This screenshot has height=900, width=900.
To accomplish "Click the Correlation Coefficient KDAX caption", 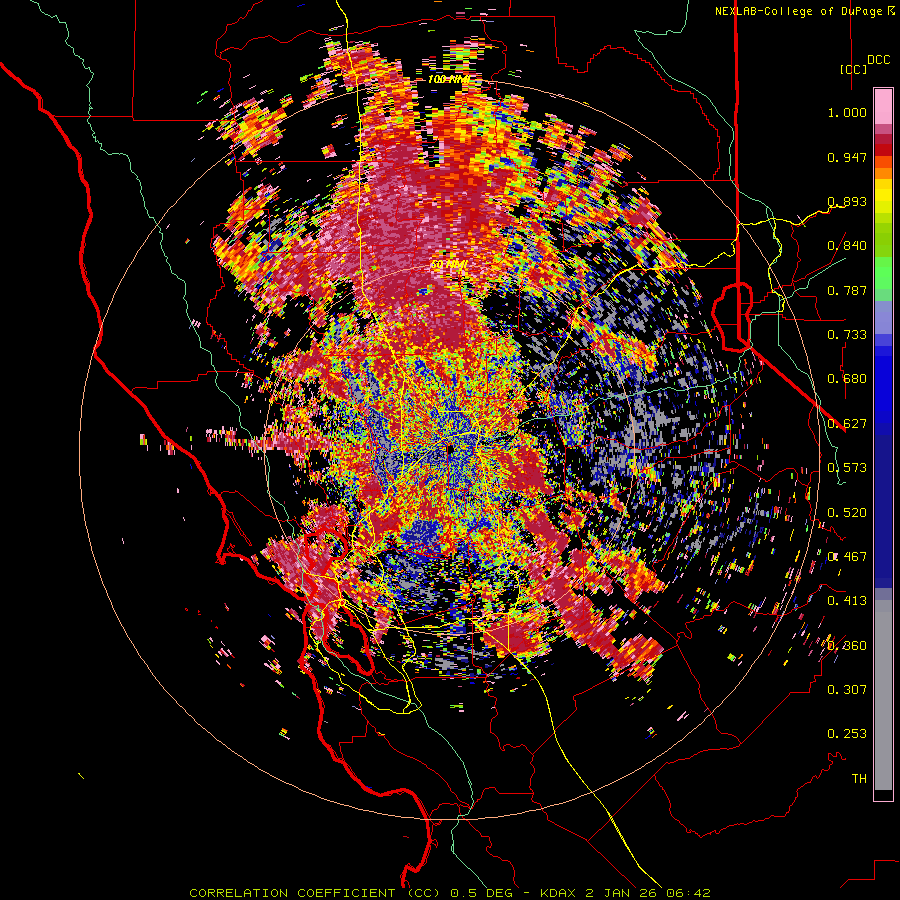I will point(450,893).
